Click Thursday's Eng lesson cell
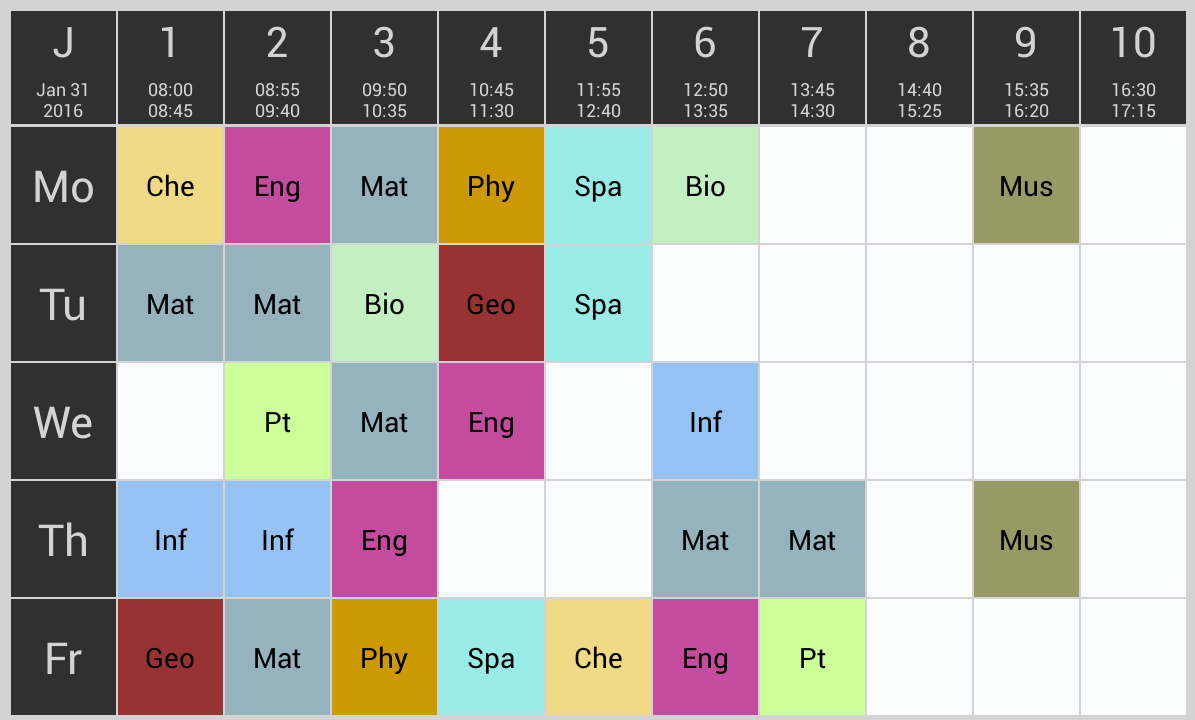 coord(384,539)
